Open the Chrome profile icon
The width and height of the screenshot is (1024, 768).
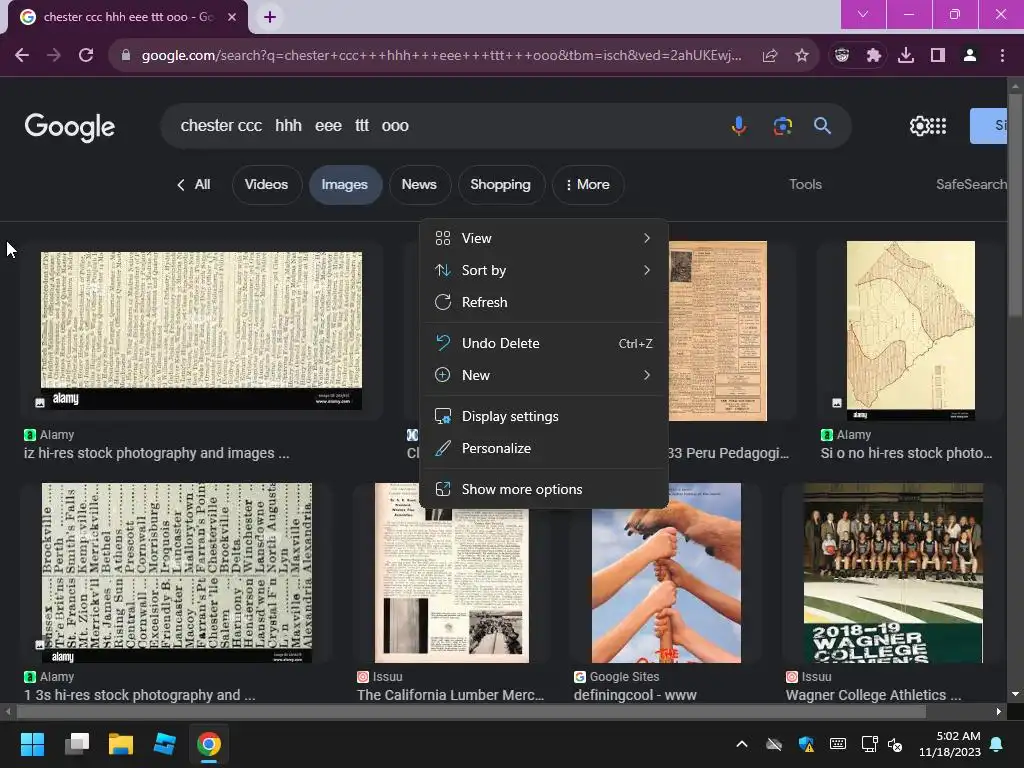[970, 56]
